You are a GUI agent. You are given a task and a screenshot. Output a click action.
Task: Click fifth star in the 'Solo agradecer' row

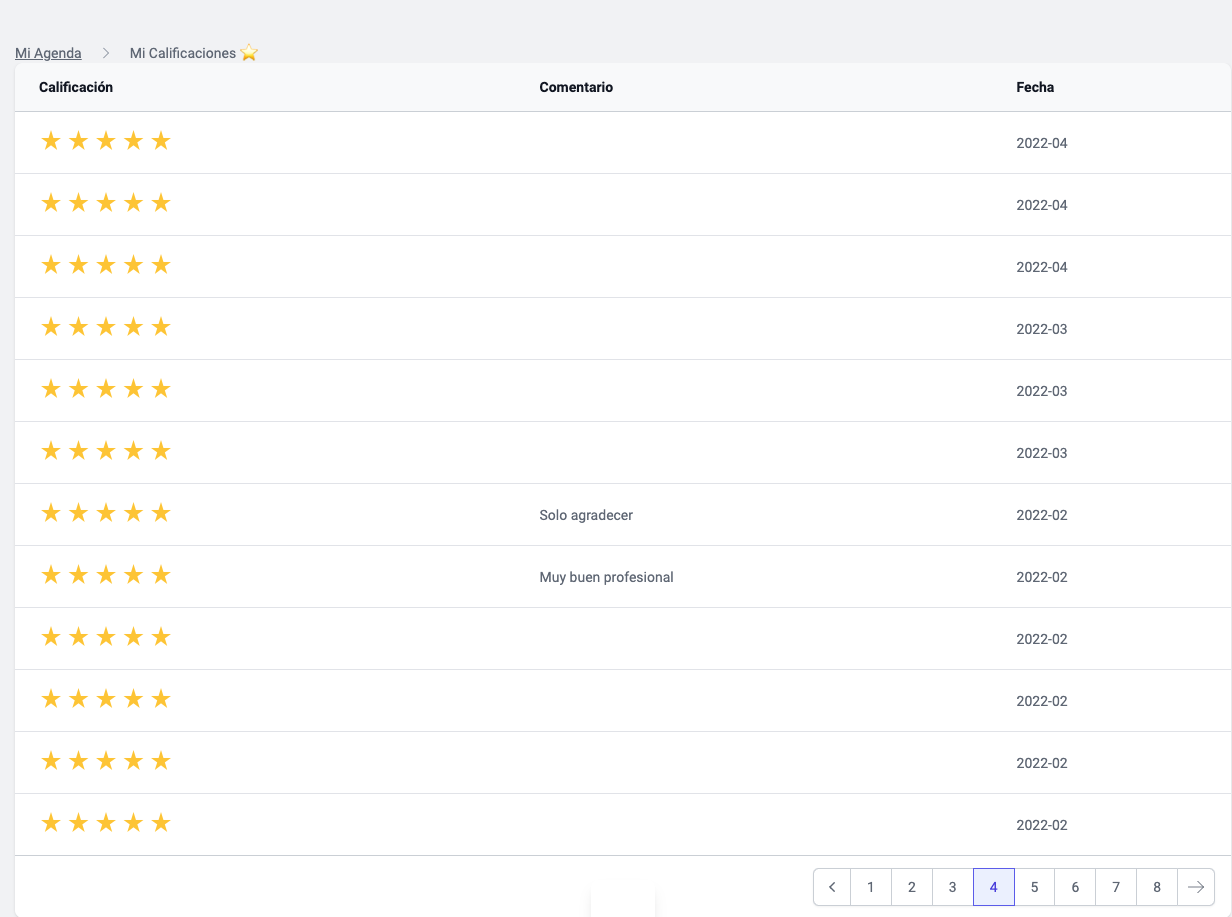click(x=161, y=514)
